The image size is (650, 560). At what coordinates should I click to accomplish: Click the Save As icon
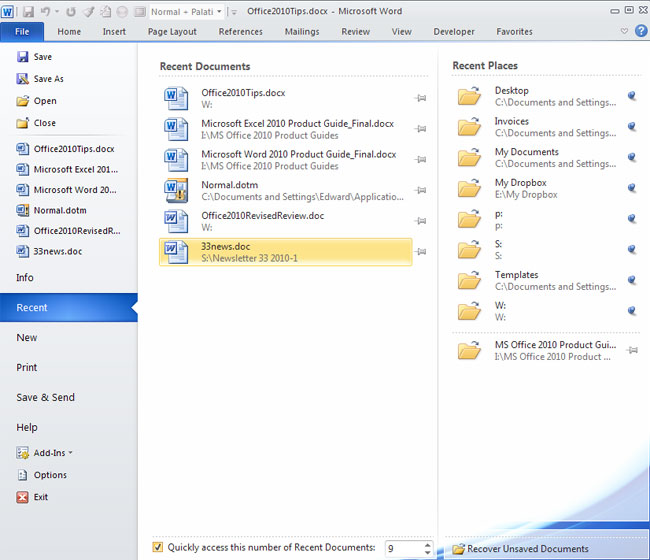[22, 79]
